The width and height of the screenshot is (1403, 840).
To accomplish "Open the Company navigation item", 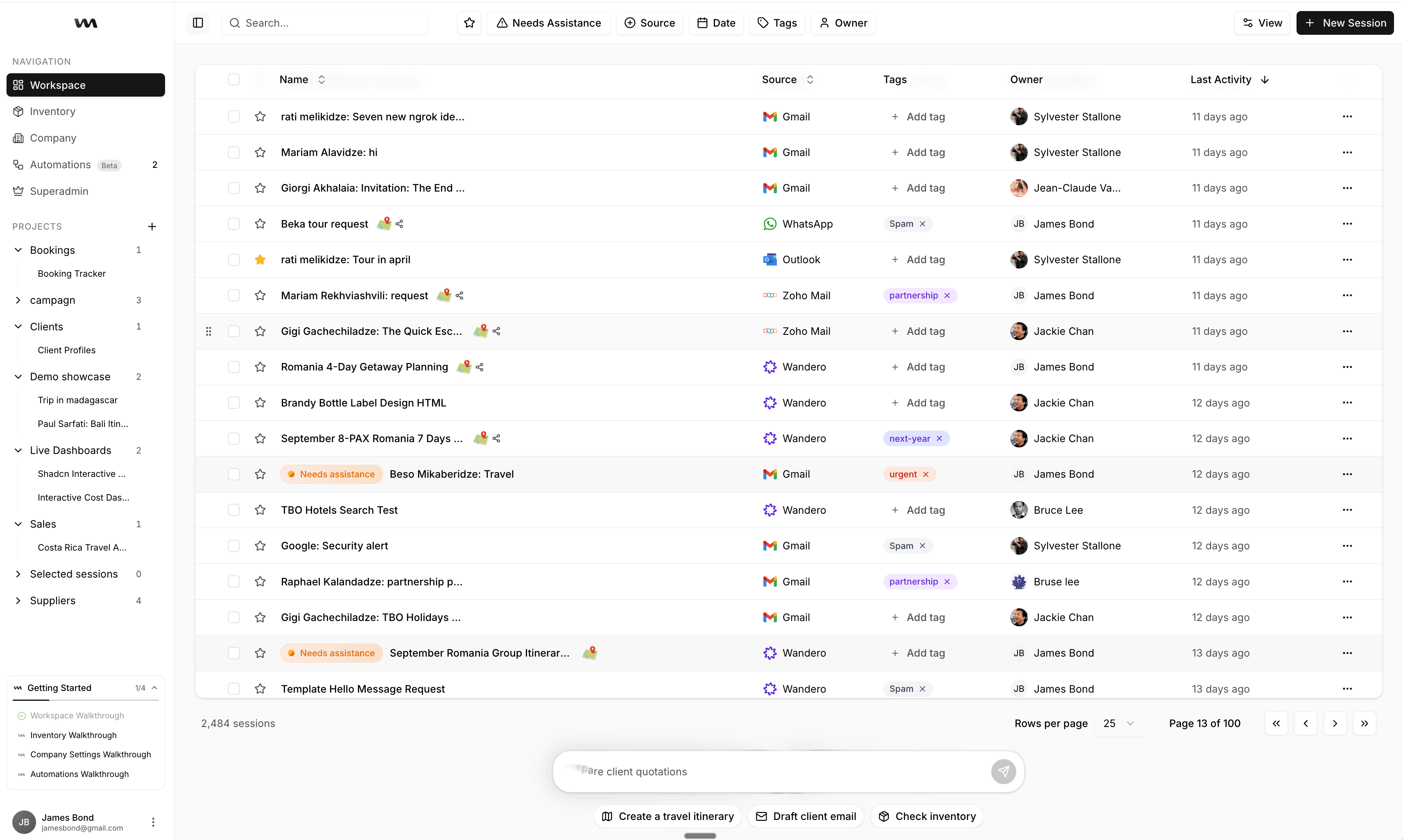I will tap(86, 138).
